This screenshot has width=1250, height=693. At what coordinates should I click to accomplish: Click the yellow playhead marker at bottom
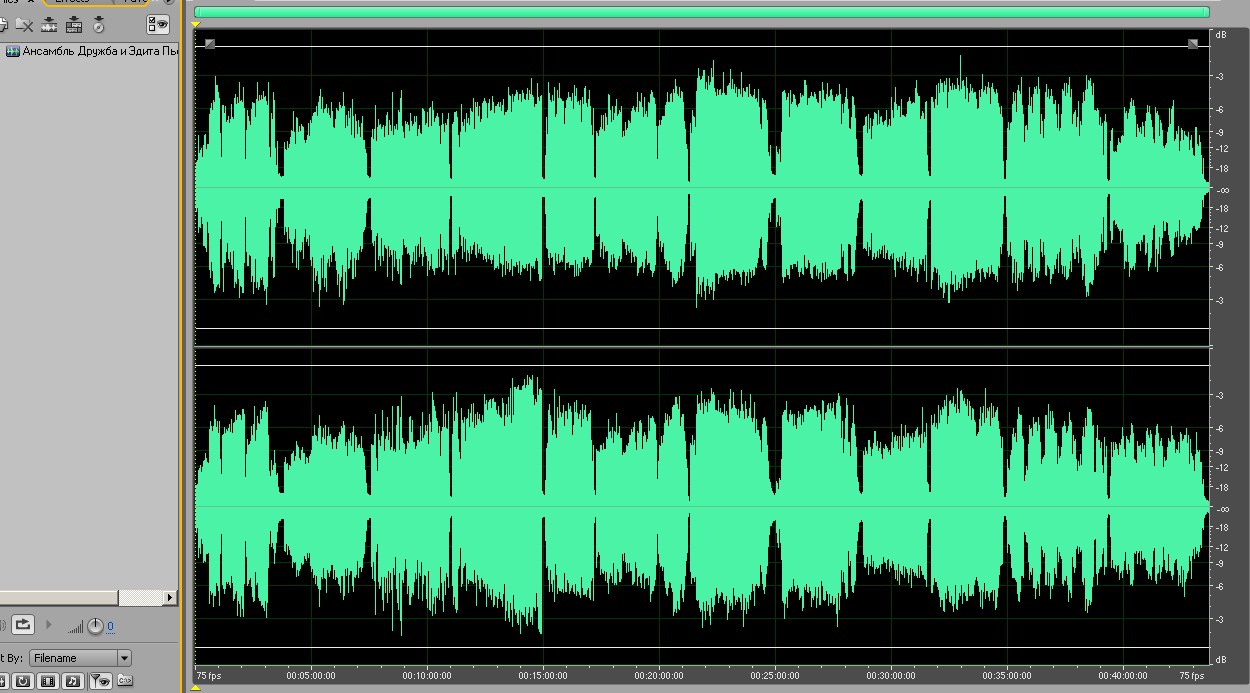coord(195,688)
